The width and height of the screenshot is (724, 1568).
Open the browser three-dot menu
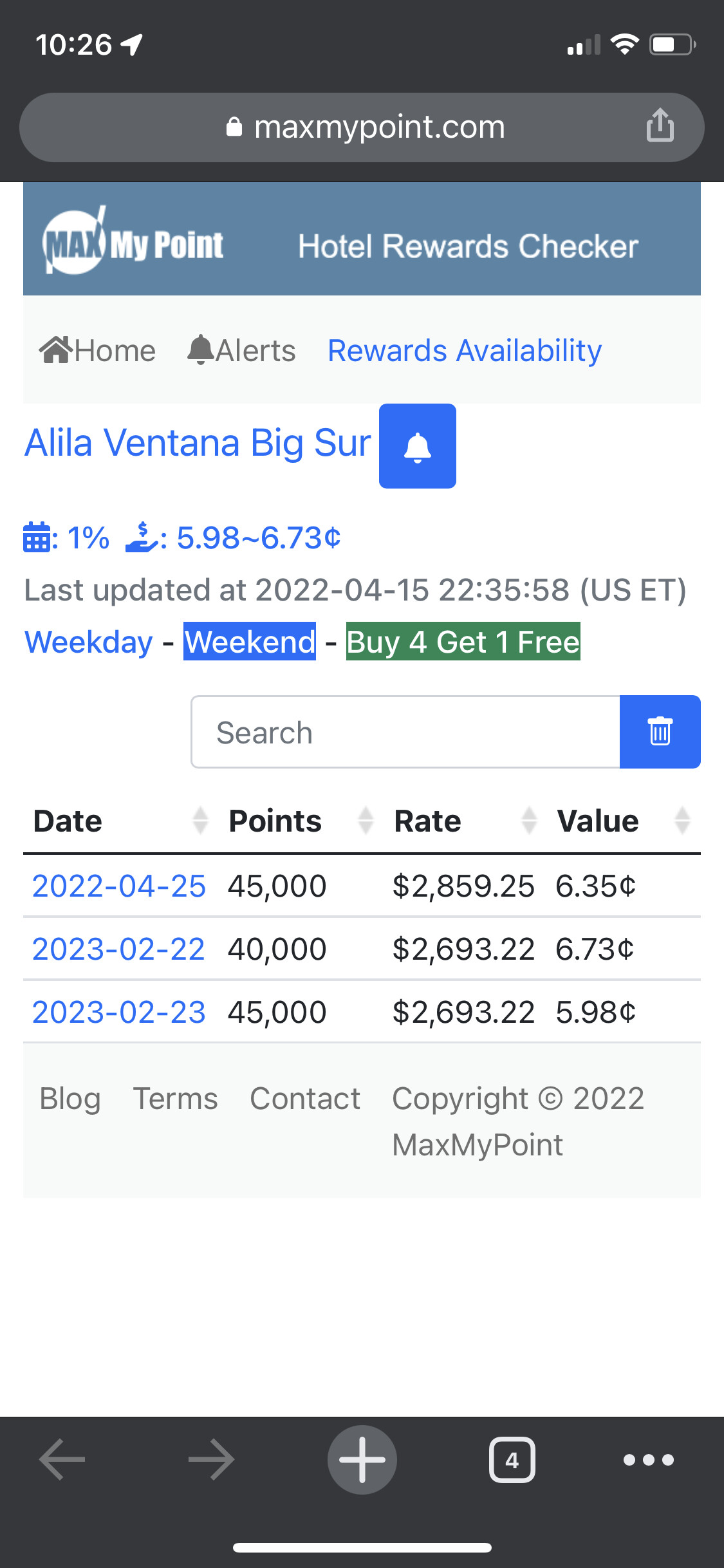click(x=648, y=1459)
